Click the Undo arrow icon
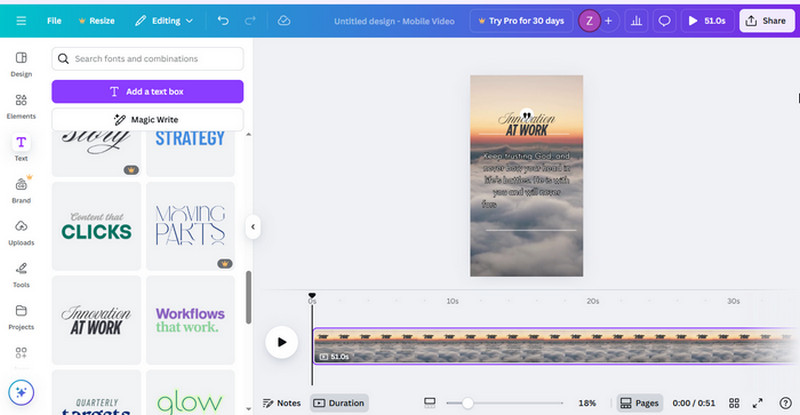This screenshot has height=415, width=800. (x=223, y=20)
